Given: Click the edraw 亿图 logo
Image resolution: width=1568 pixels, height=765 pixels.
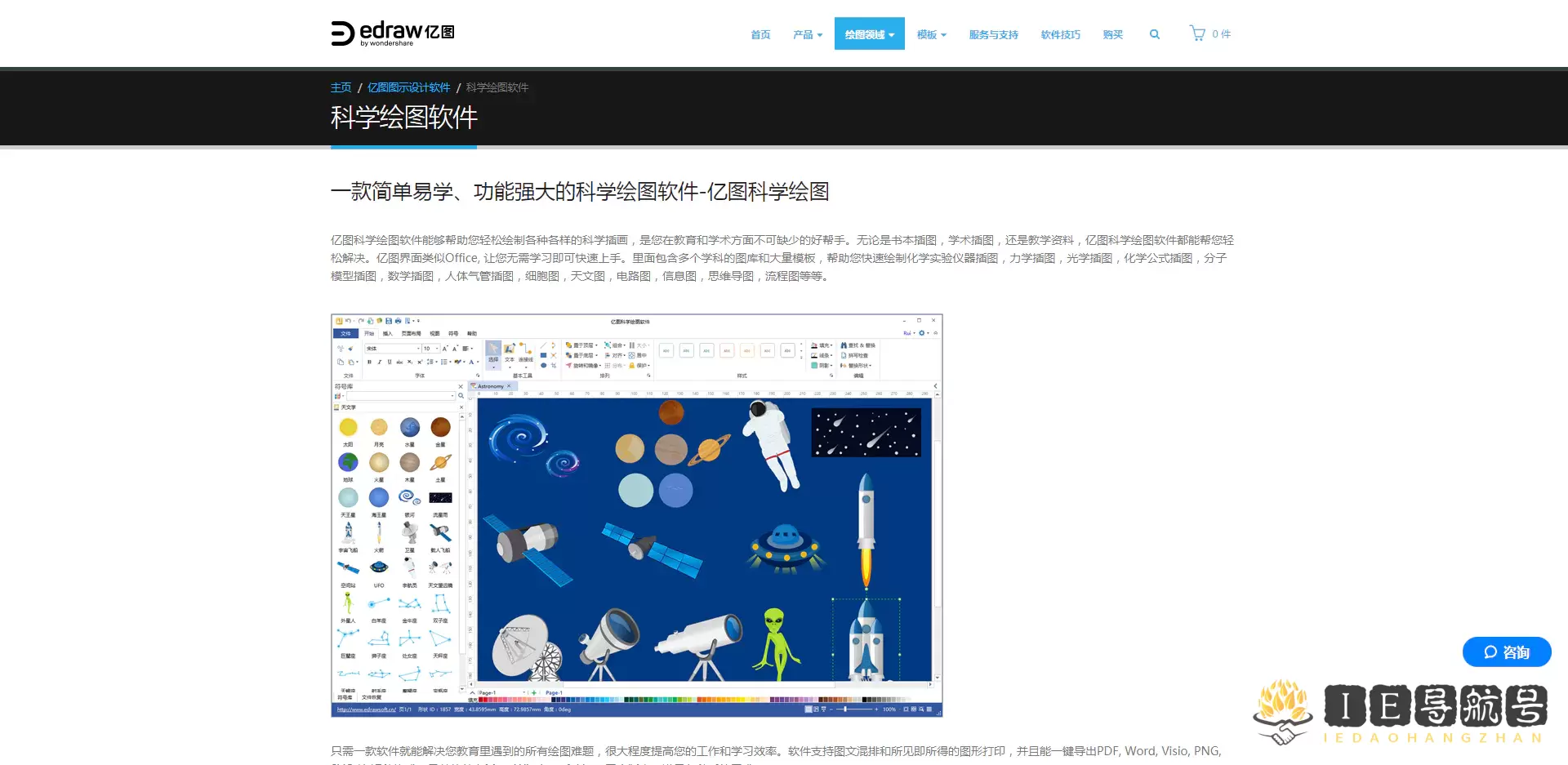Looking at the screenshot, I should (392, 33).
